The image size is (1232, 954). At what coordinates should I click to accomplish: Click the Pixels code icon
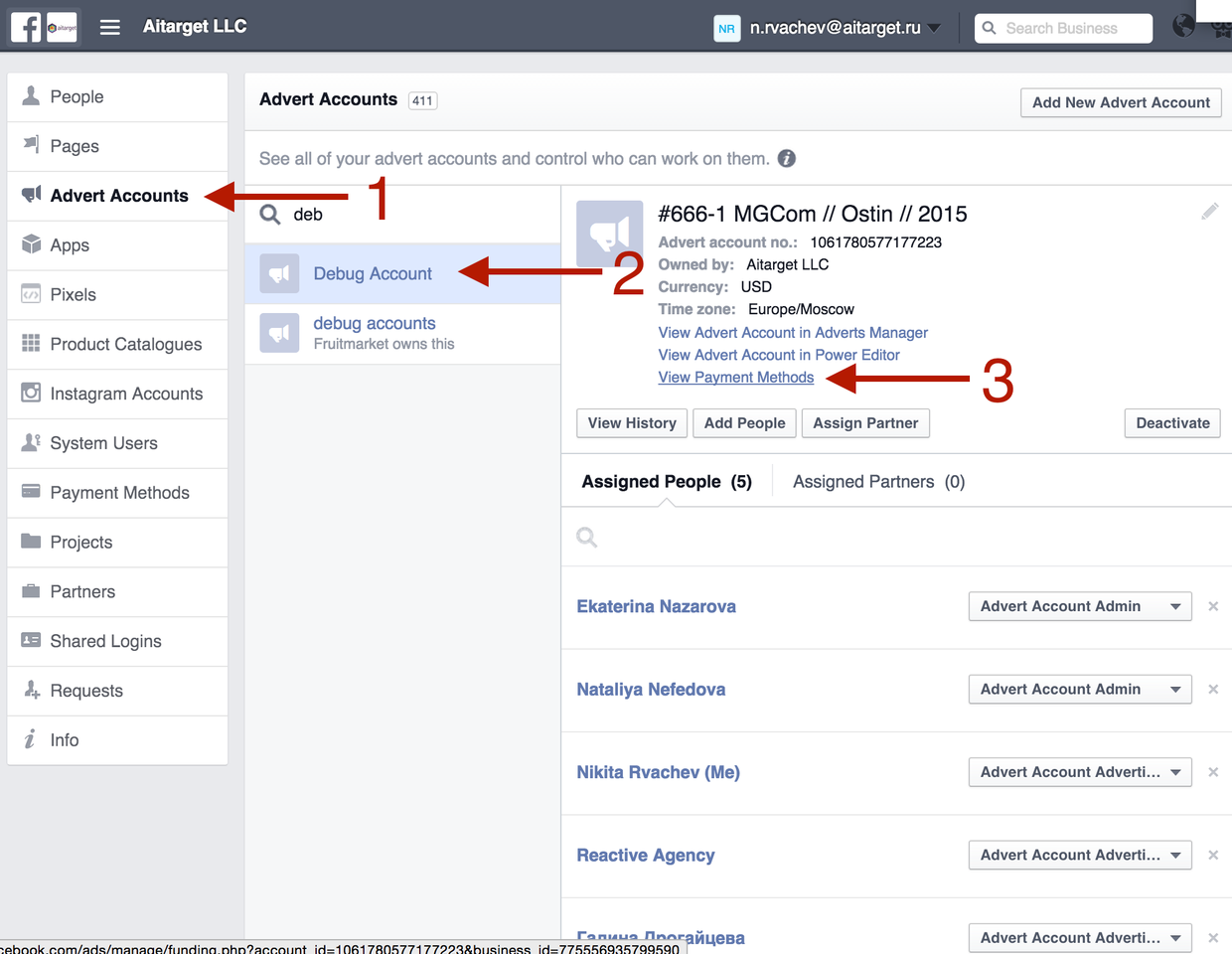pyautogui.click(x=31, y=294)
